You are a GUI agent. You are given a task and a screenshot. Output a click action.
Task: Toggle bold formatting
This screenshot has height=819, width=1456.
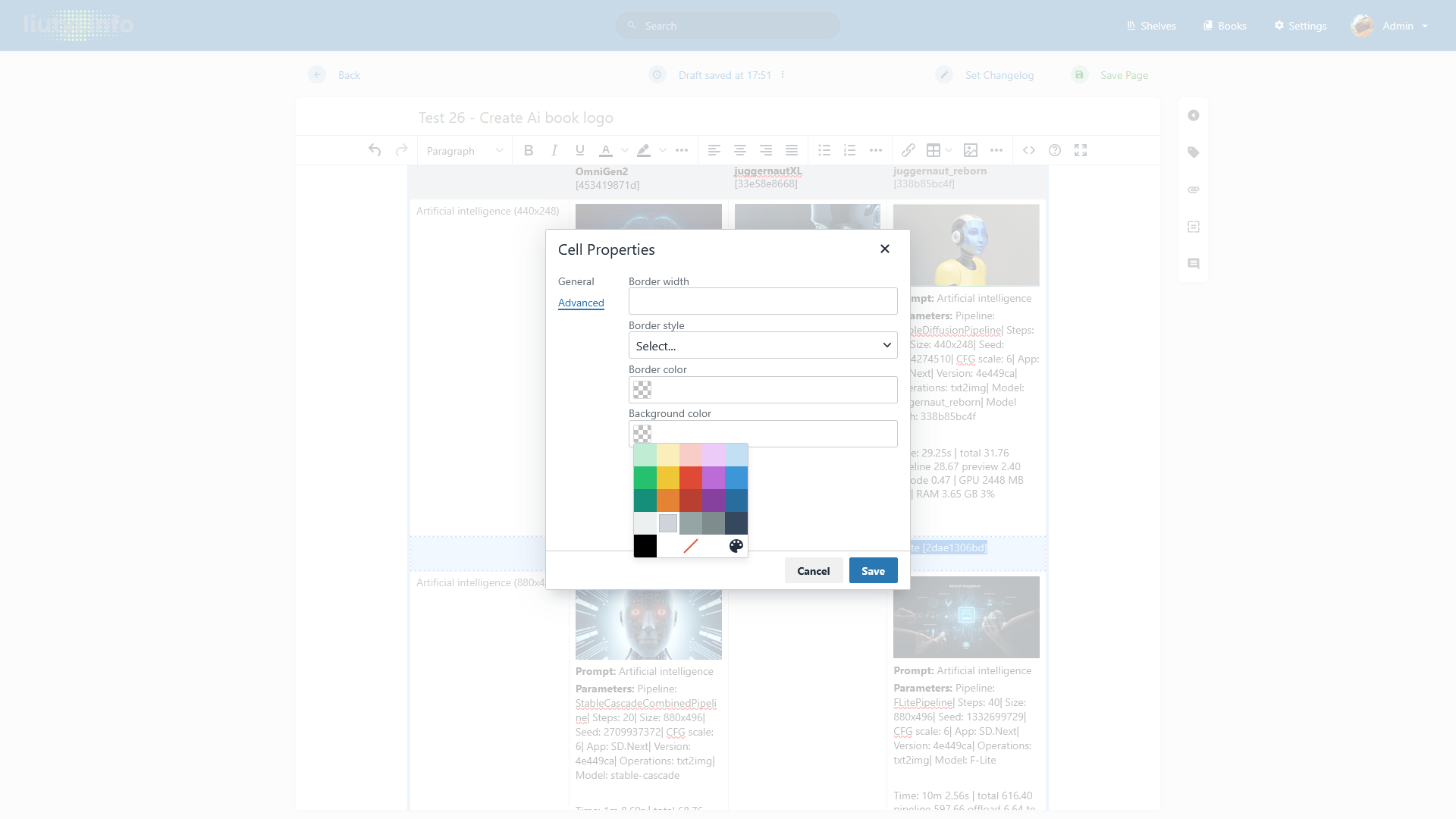click(x=529, y=150)
